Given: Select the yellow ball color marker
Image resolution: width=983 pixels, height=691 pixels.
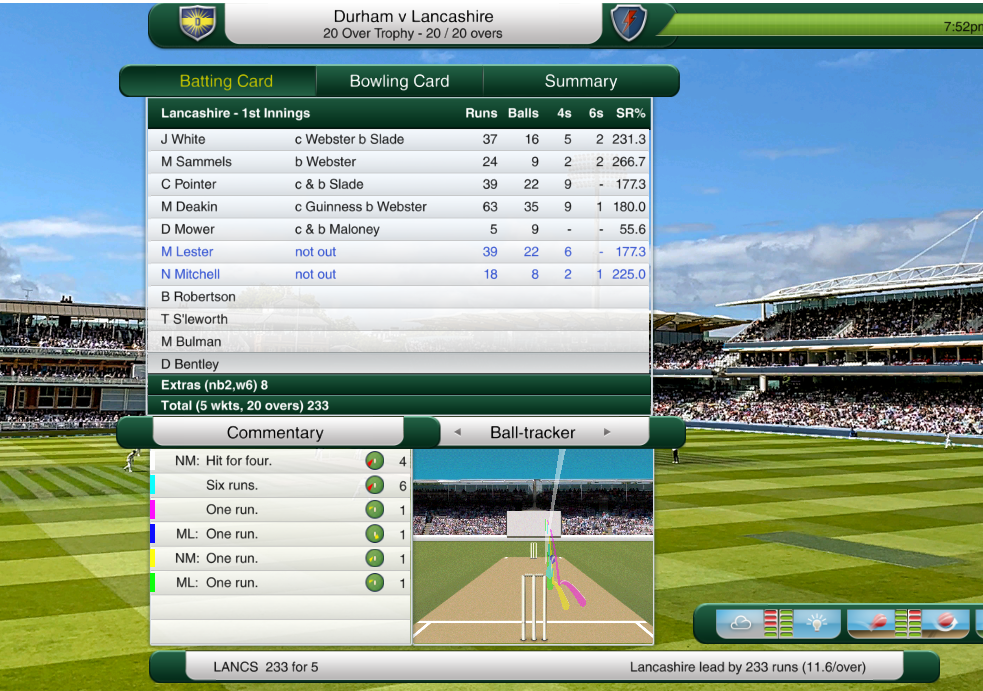Looking at the screenshot, I should [153, 558].
